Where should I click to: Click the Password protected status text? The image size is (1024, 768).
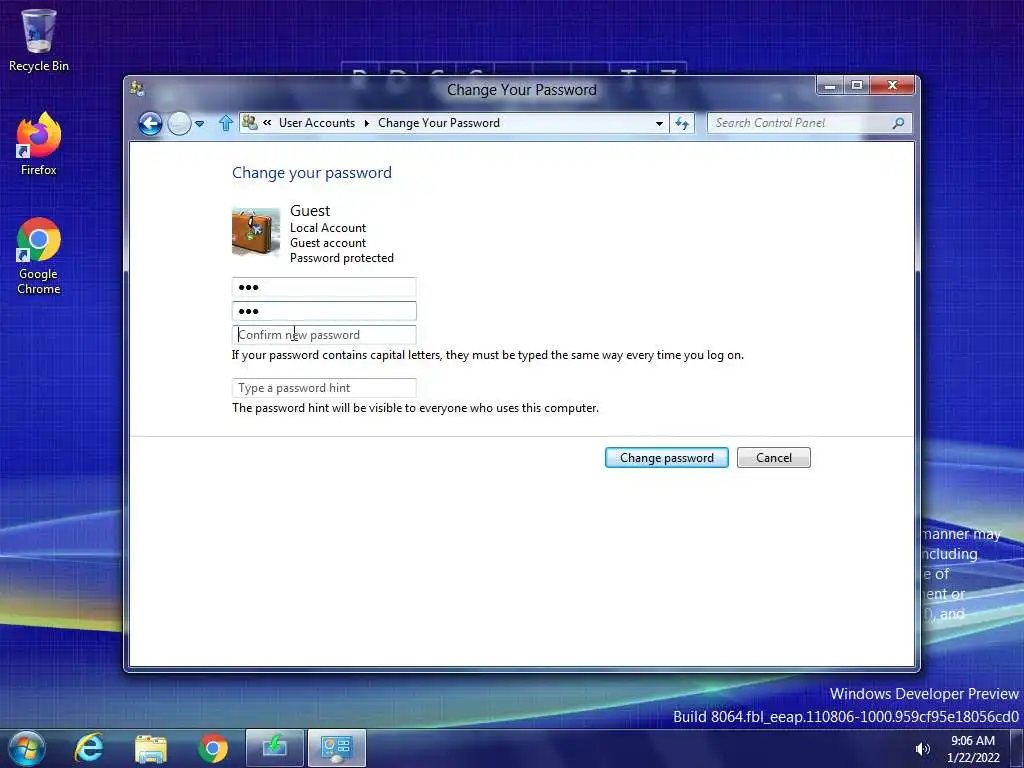point(342,258)
